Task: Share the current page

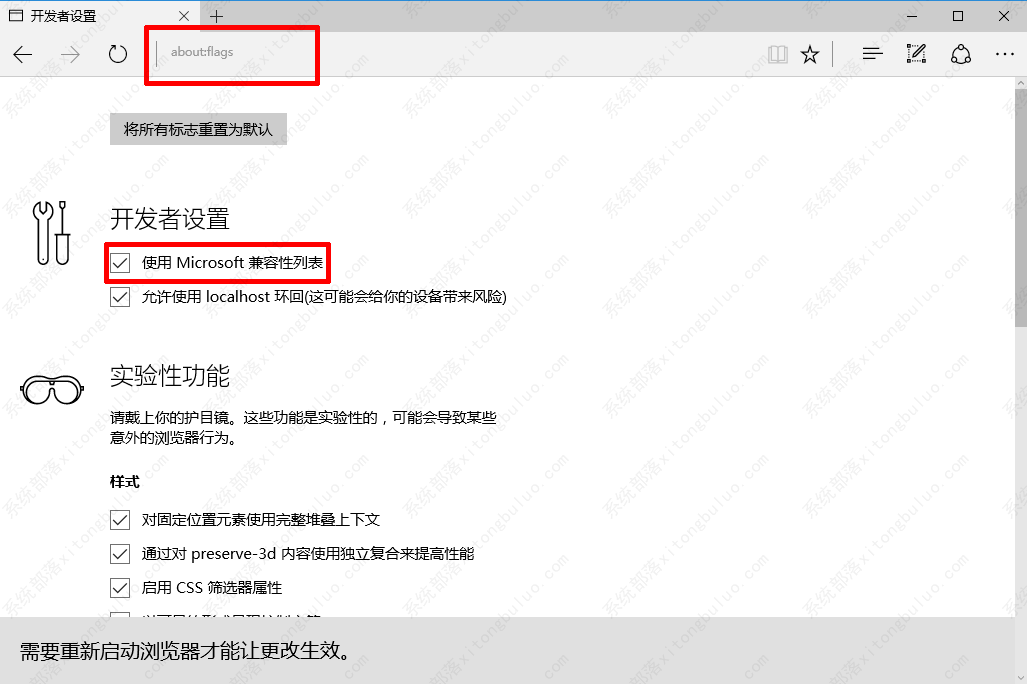Action: point(960,54)
